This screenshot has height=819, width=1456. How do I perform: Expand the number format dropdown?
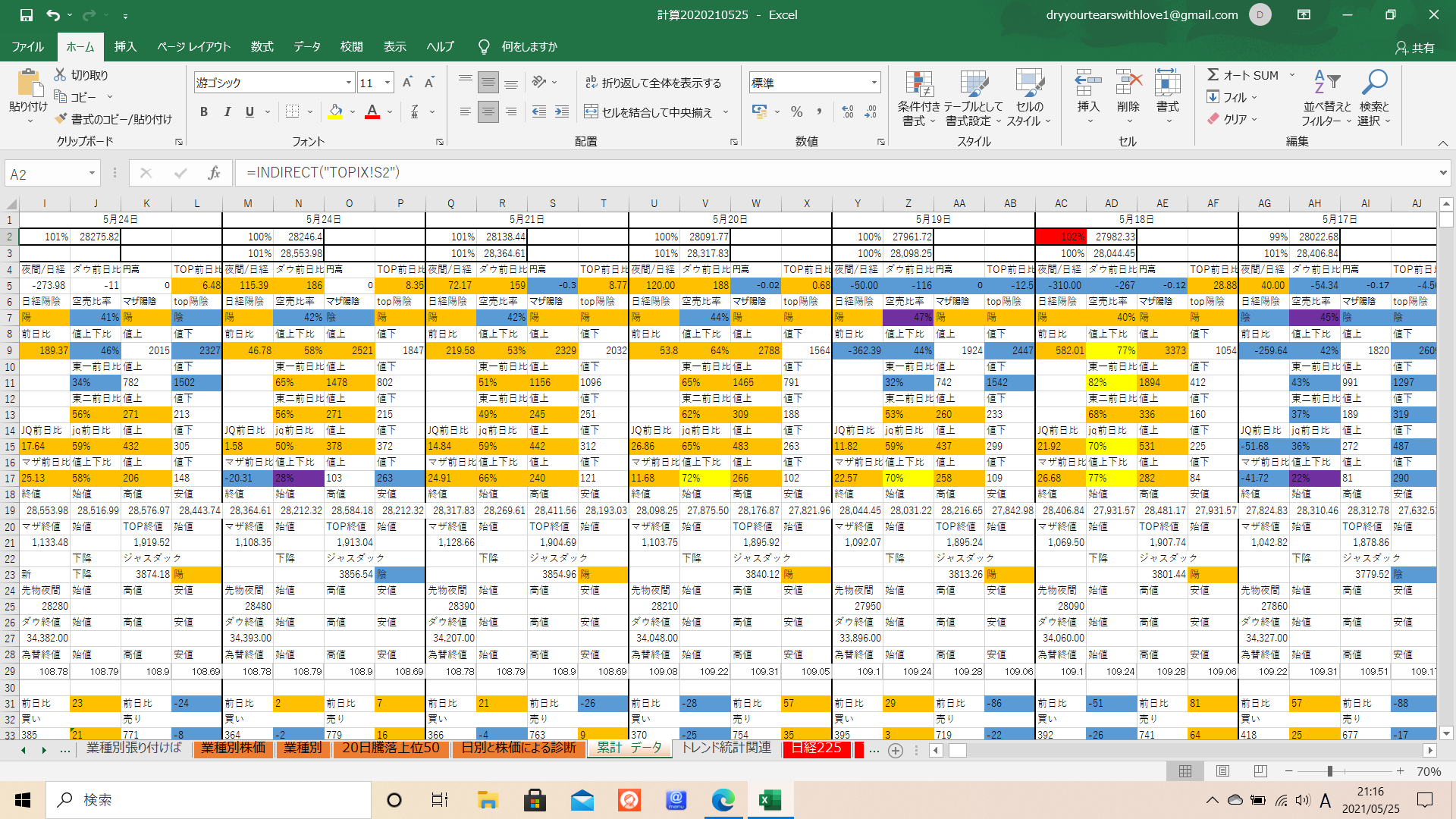tap(874, 83)
